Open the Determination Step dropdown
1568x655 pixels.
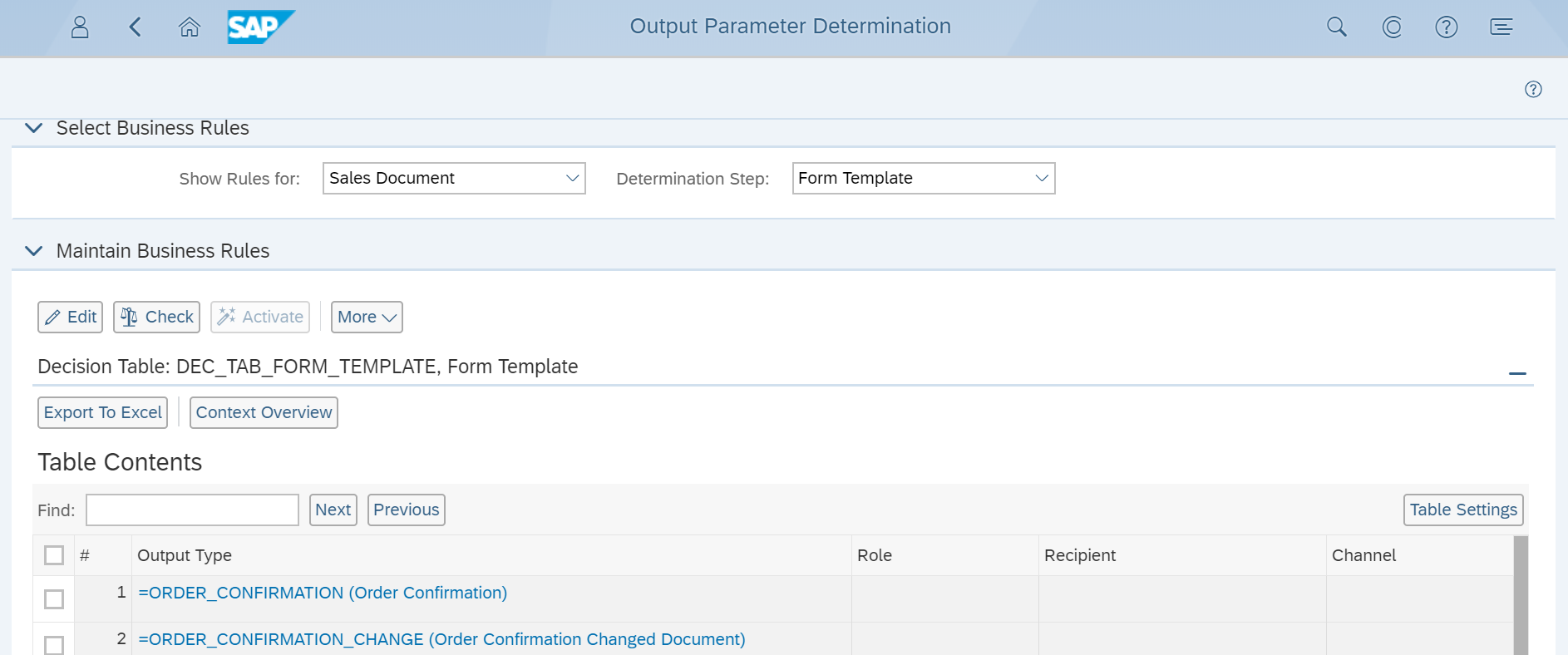924,178
